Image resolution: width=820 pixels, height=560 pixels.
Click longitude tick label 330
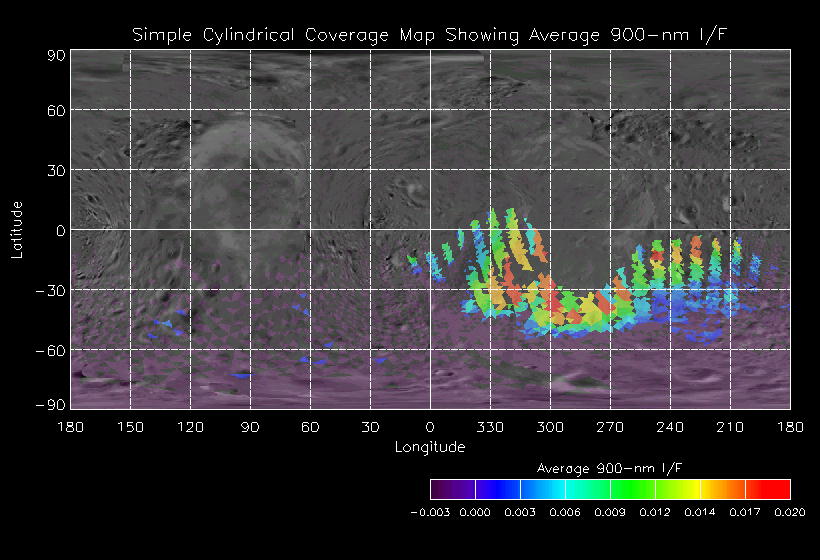(x=490, y=427)
